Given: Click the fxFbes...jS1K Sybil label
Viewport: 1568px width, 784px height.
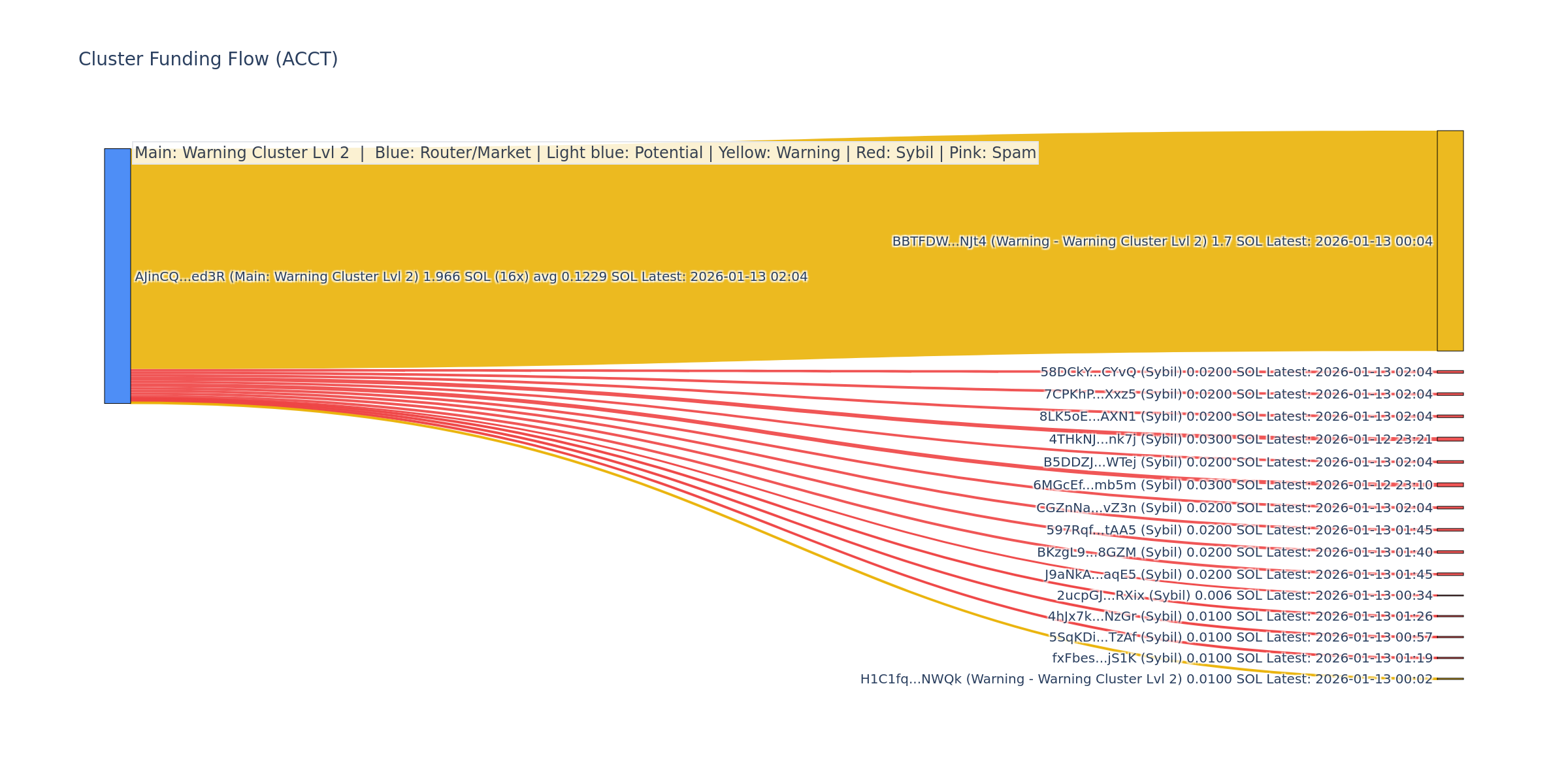Looking at the screenshot, I should [x=1242, y=659].
